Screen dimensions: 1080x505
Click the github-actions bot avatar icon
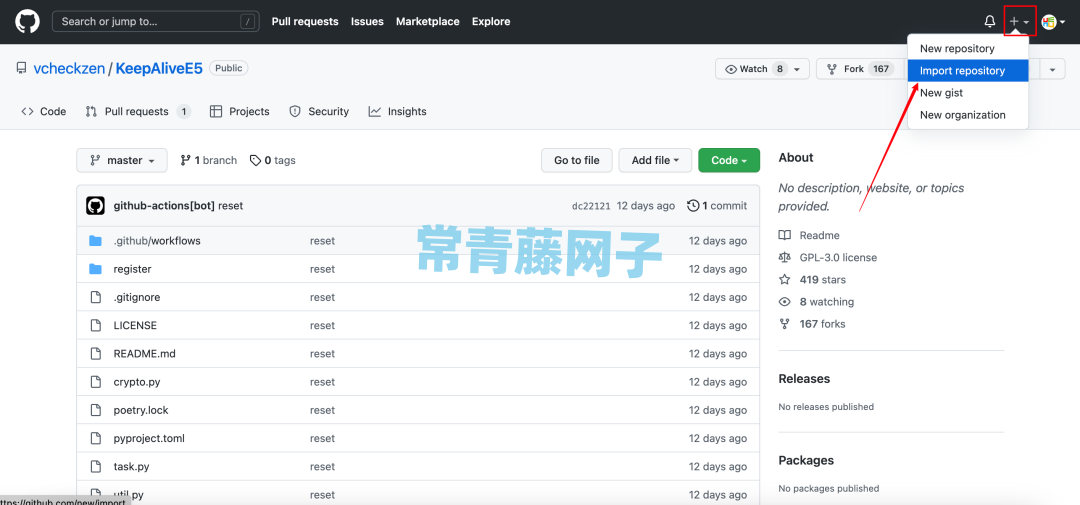pos(95,205)
